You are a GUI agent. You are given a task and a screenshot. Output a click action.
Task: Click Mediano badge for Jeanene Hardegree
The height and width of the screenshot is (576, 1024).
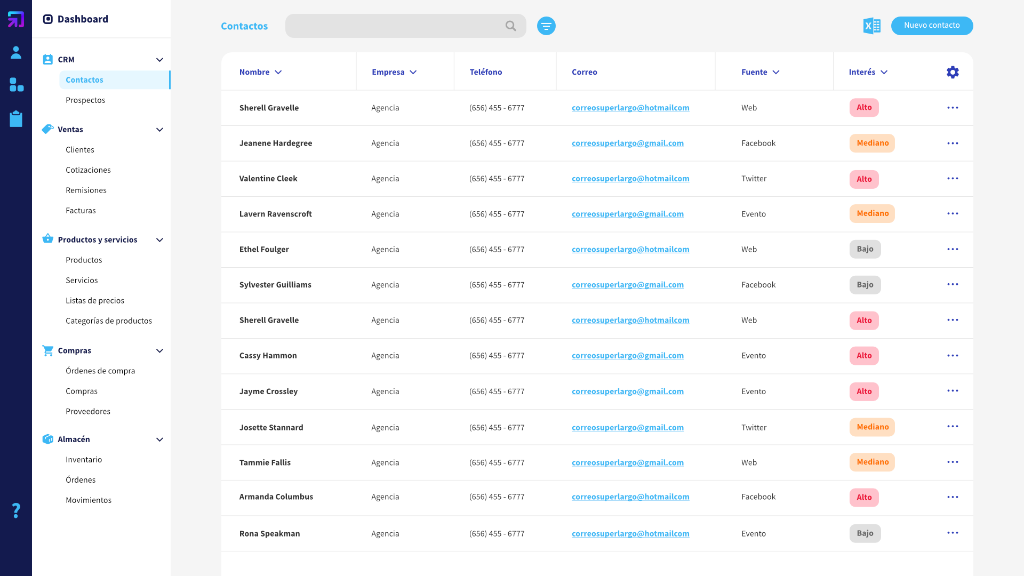point(872,143)
